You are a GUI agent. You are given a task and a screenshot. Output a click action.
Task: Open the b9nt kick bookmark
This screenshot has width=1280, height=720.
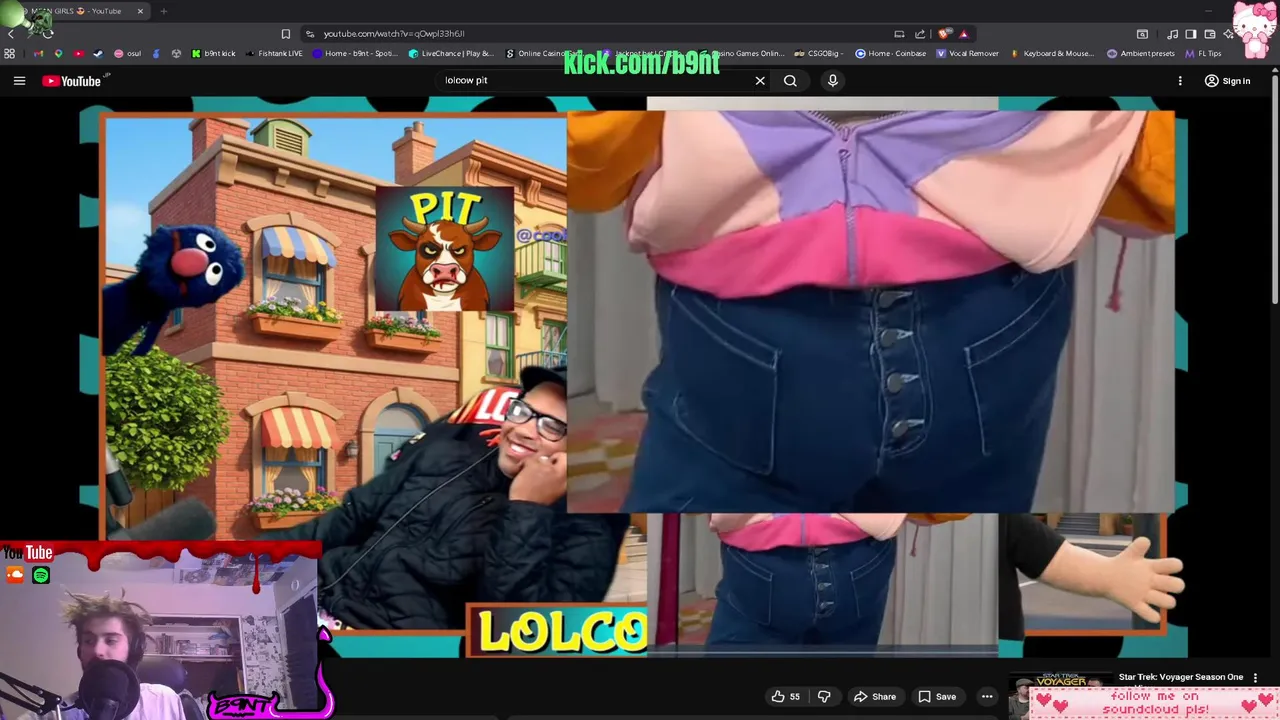[x=213, y=53]
